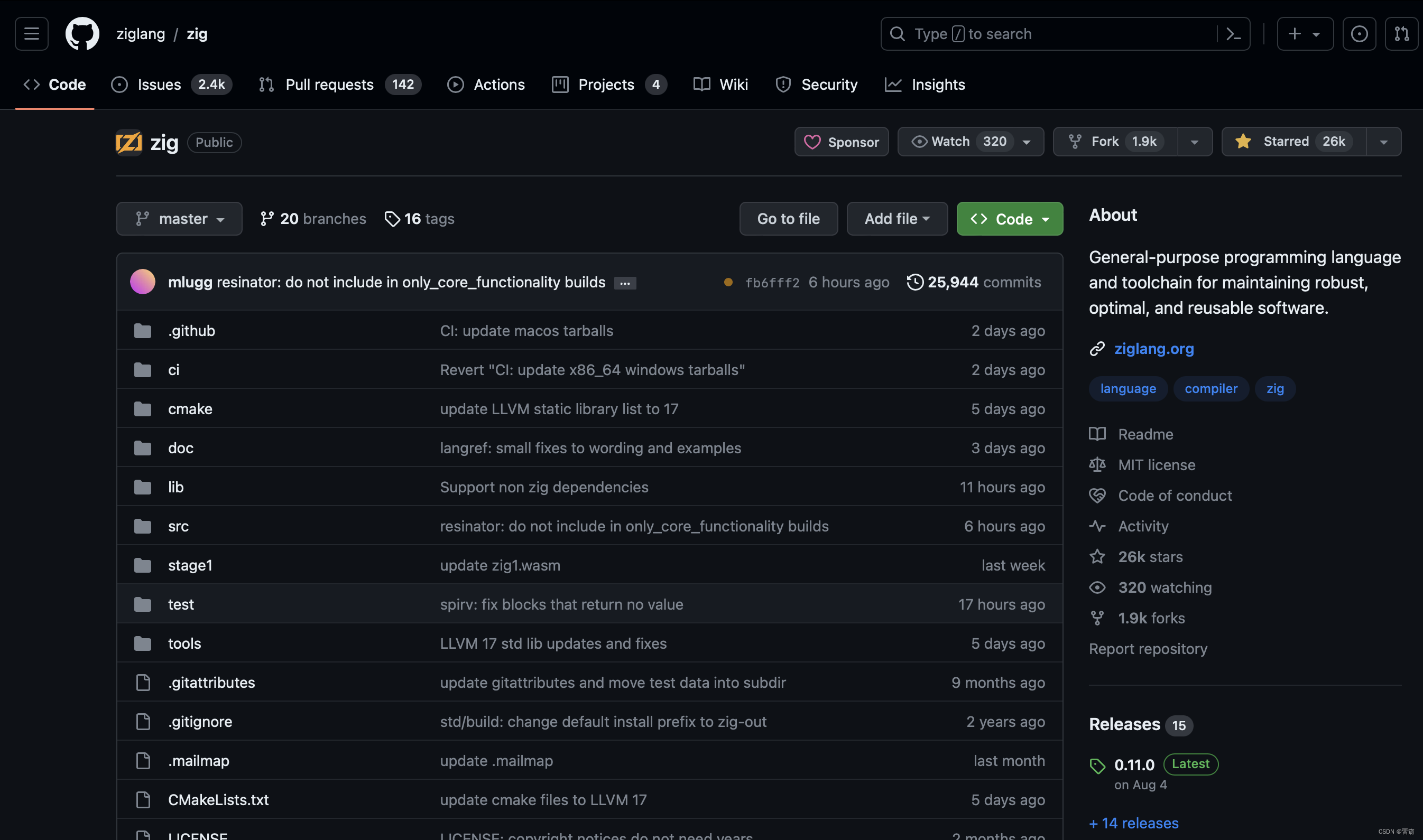Expand commit message with ellipsis button
Image resolution: width=1423 pixels, height=840 pixels.
tap(625, 283)
